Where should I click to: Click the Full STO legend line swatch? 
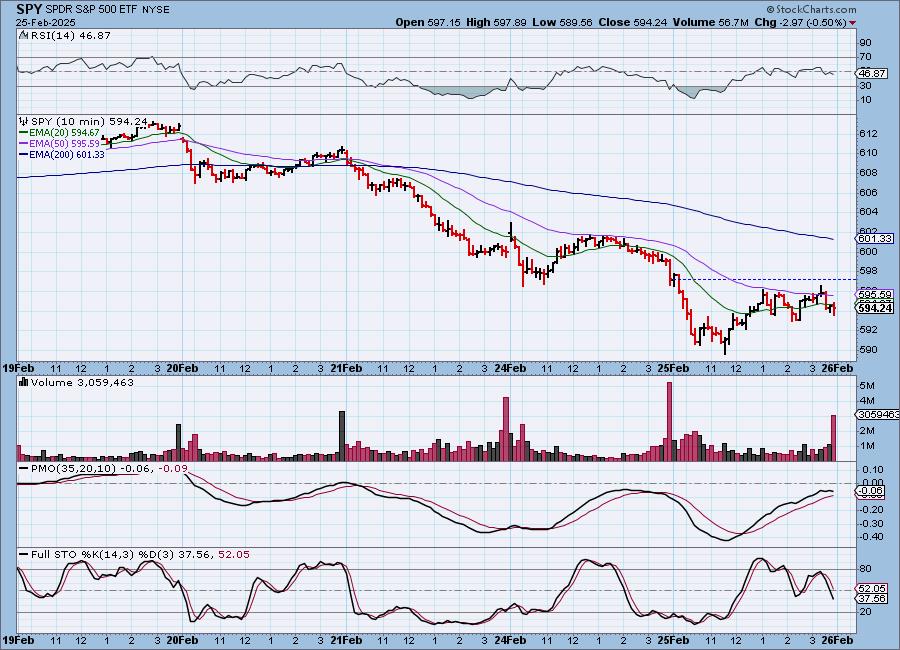click(24, 555)
